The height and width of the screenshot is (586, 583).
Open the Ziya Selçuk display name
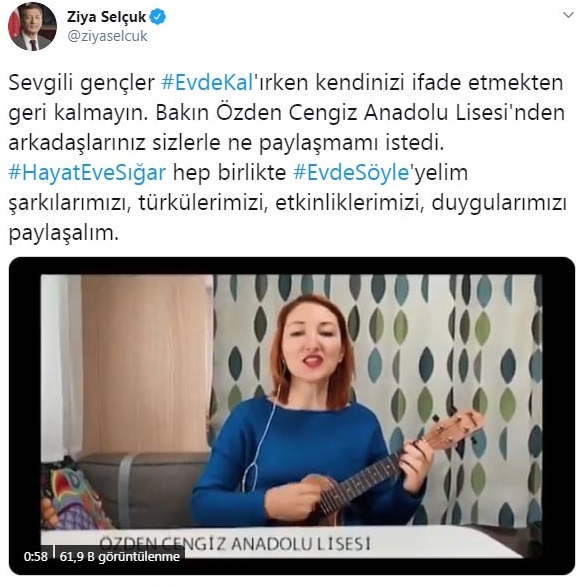click(x=106, y=17)
